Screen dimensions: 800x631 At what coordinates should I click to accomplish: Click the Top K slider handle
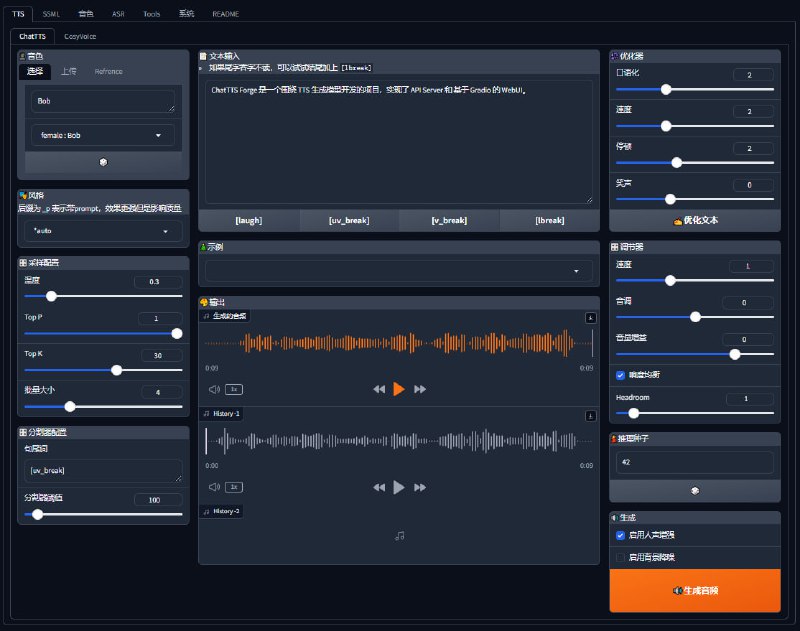pos(117,370)
